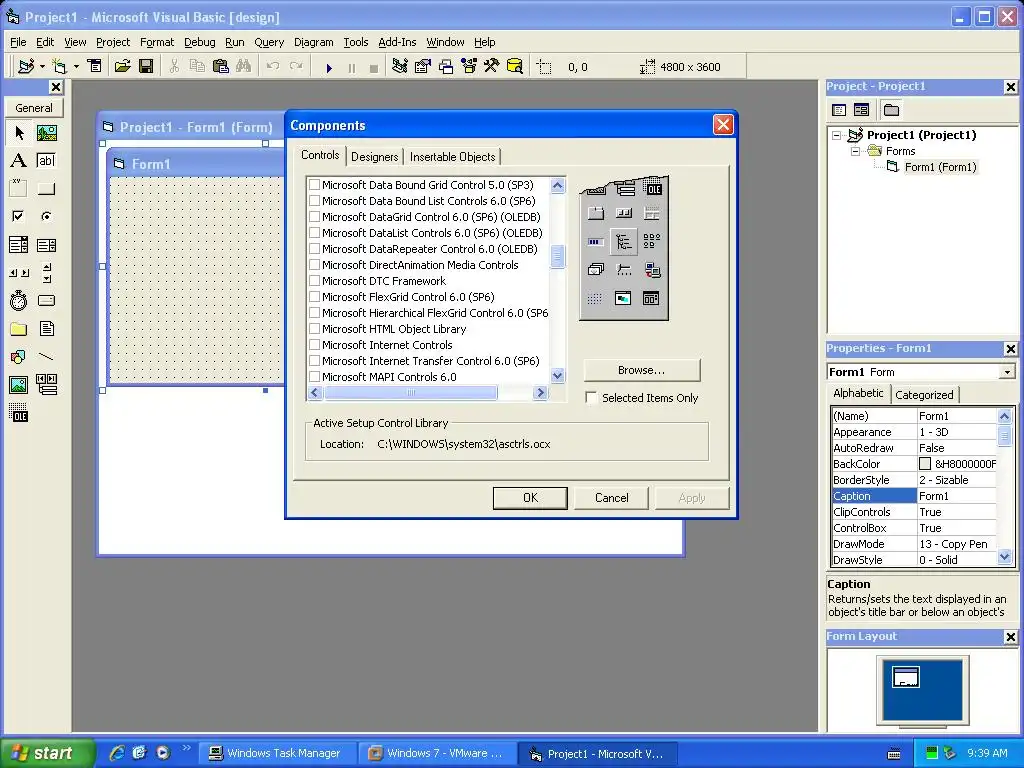The height and width of the screenshot is (768, 1024).
Task: Click components list scroll down arrow
Action: (557, 376)
